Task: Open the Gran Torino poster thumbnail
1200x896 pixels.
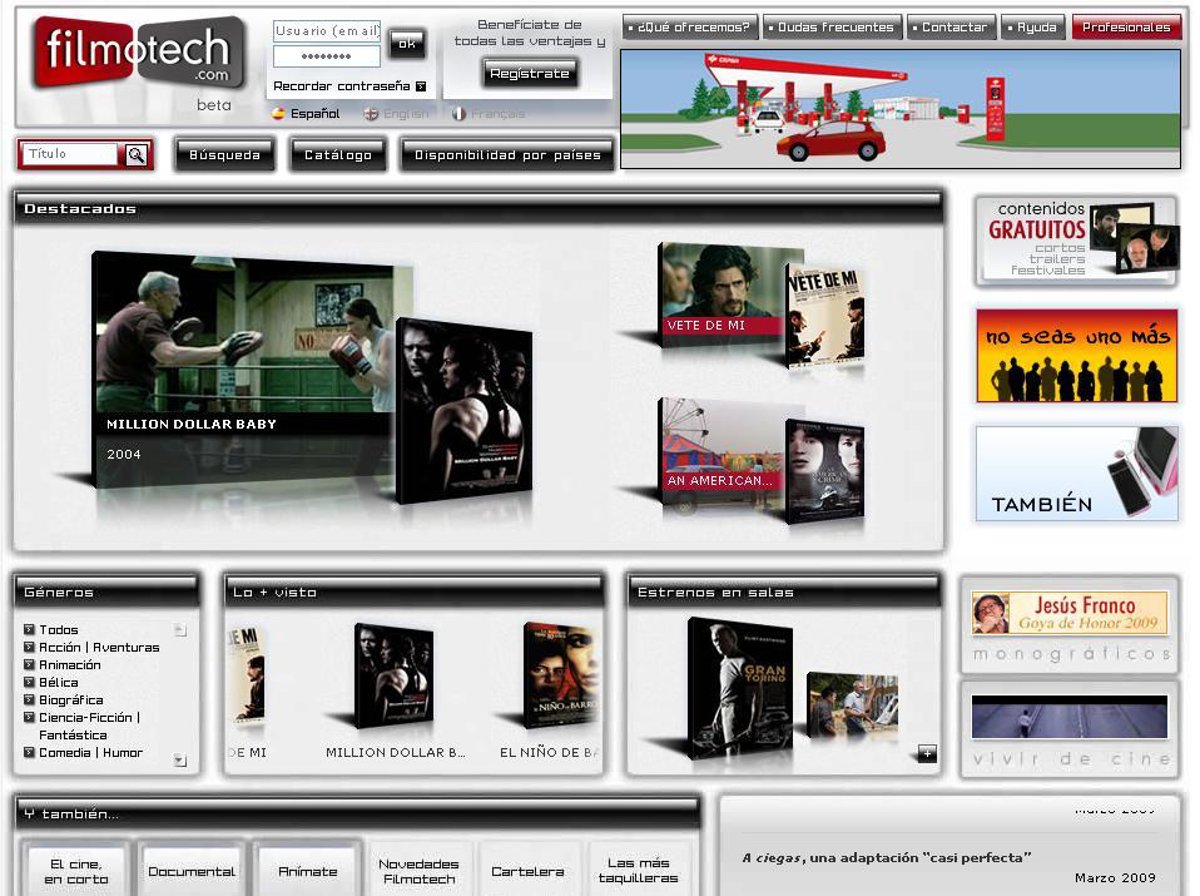Action: point(740,687)
